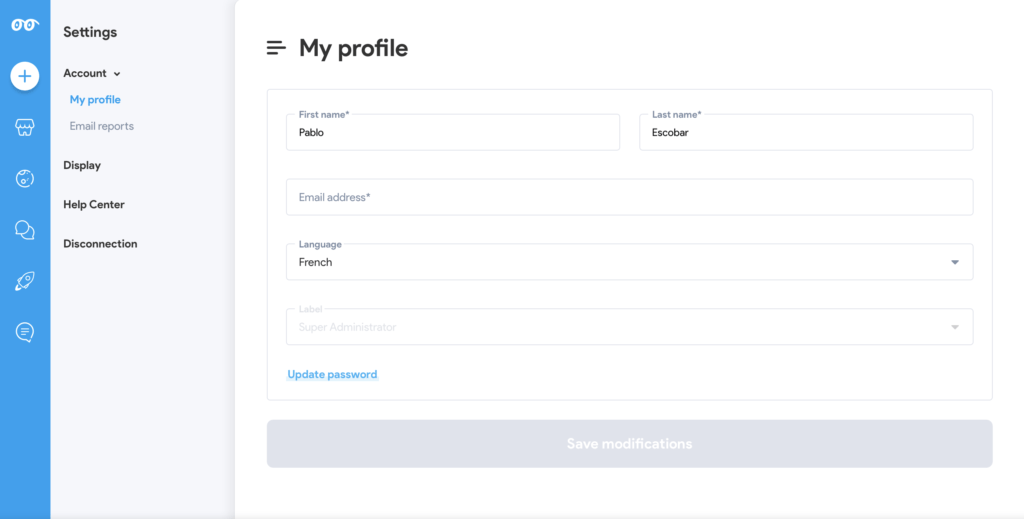Open the Label dropdown arrow
Image resolution: width=1024 pixels, height=519 pixels.
click(955, 327)
